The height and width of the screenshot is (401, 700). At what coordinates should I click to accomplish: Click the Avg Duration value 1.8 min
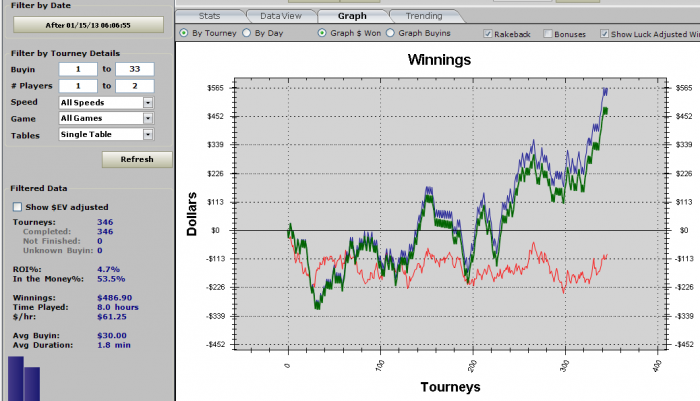click(x=114, y=345)
